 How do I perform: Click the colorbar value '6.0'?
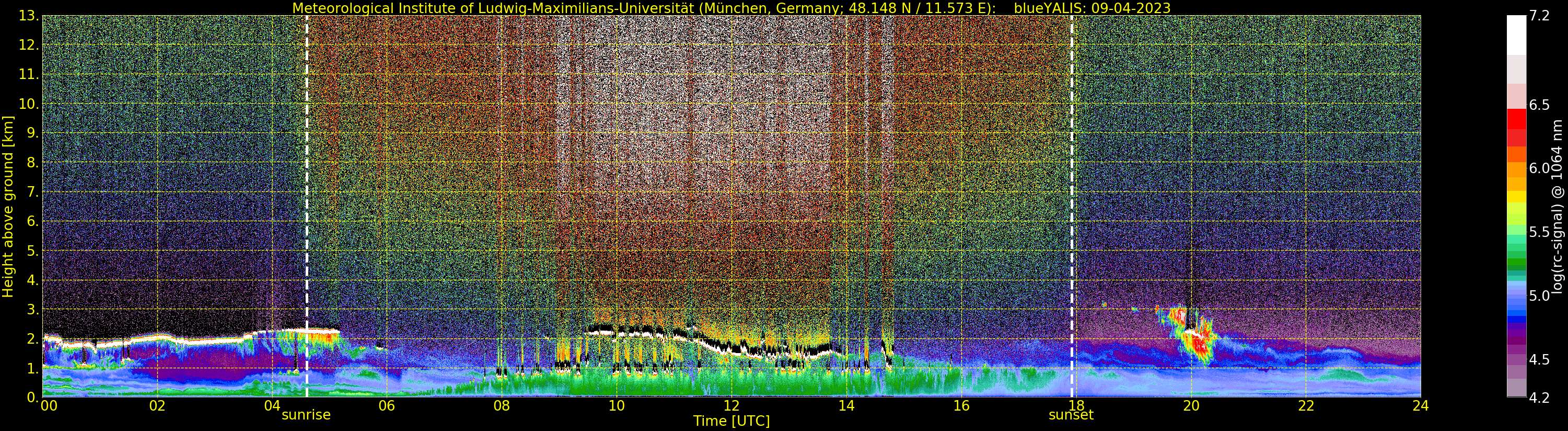[1539, 168]
